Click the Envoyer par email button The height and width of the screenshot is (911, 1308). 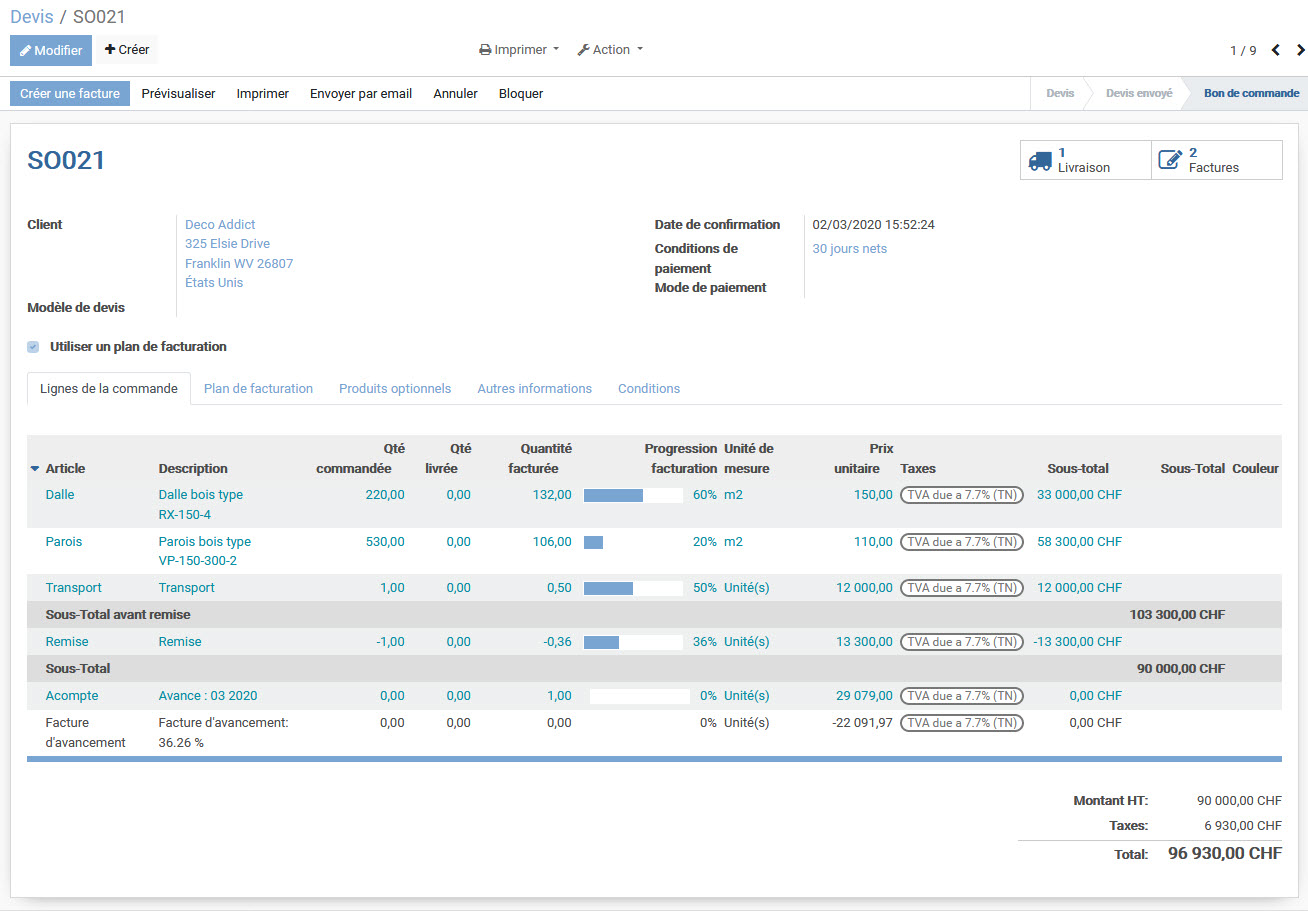361,94
